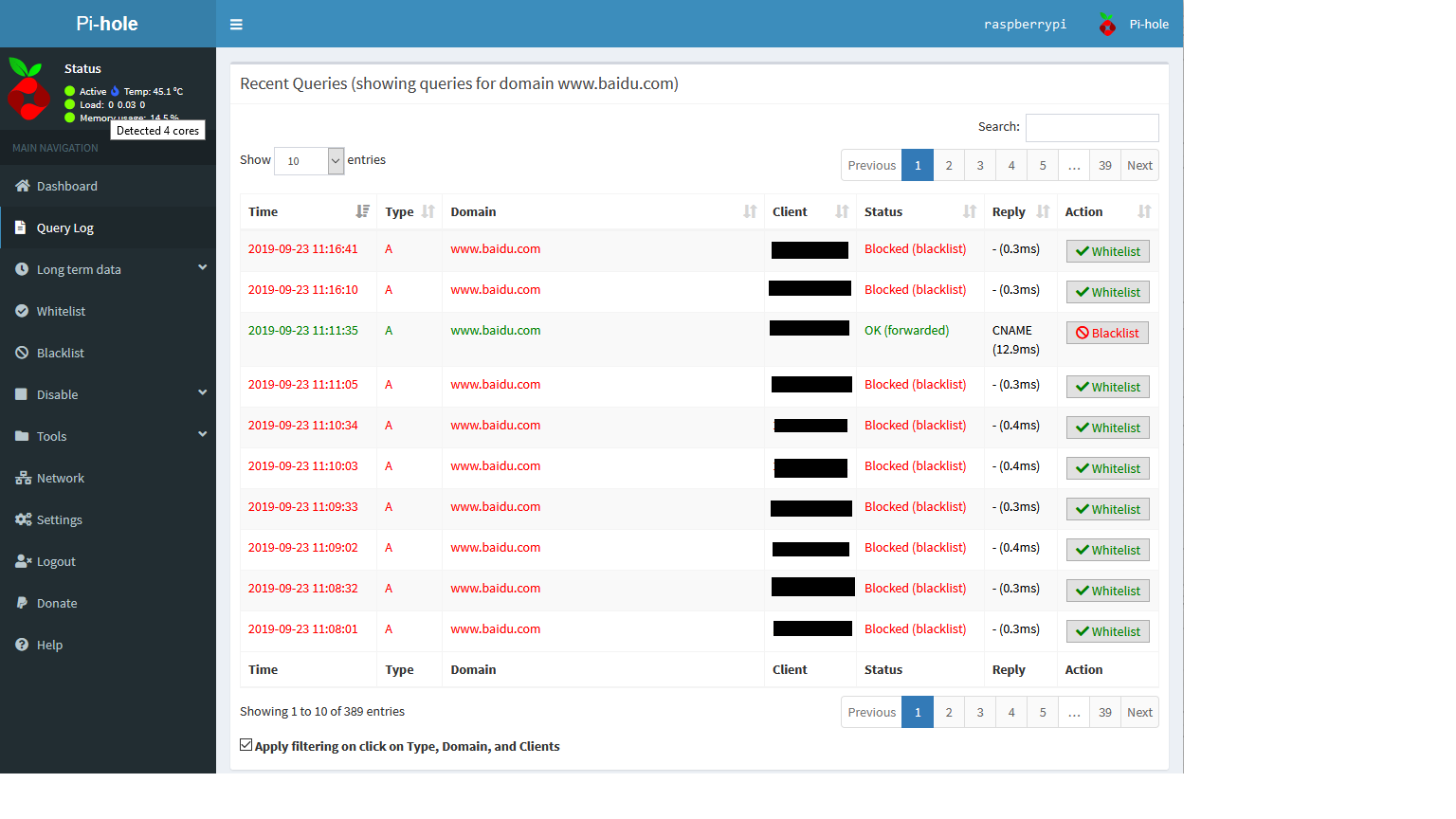Image resolution: width=1456 pixels, height=819 pixels.
Task: Open the Query Log menu item
Action: pyautogui.click(x=108, y=227)
